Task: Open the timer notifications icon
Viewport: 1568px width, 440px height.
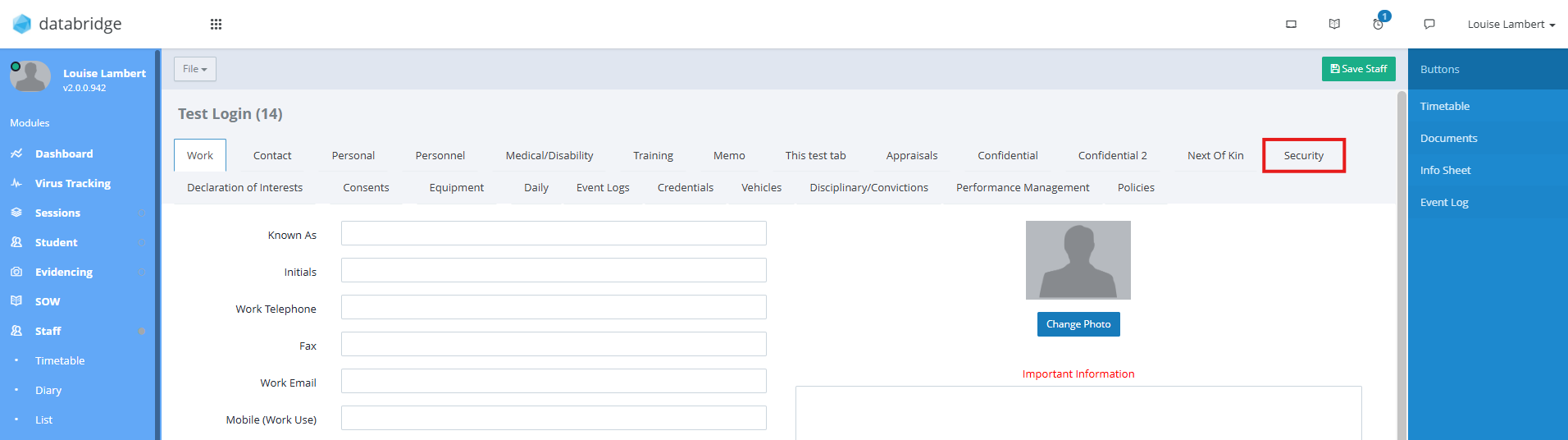Action: click(x=1379, y=24)
